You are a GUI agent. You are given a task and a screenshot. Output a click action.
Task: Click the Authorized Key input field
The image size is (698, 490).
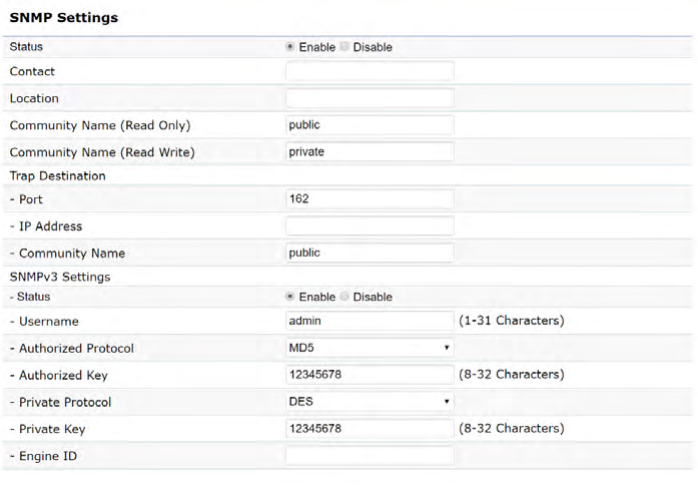pos(369,375)
